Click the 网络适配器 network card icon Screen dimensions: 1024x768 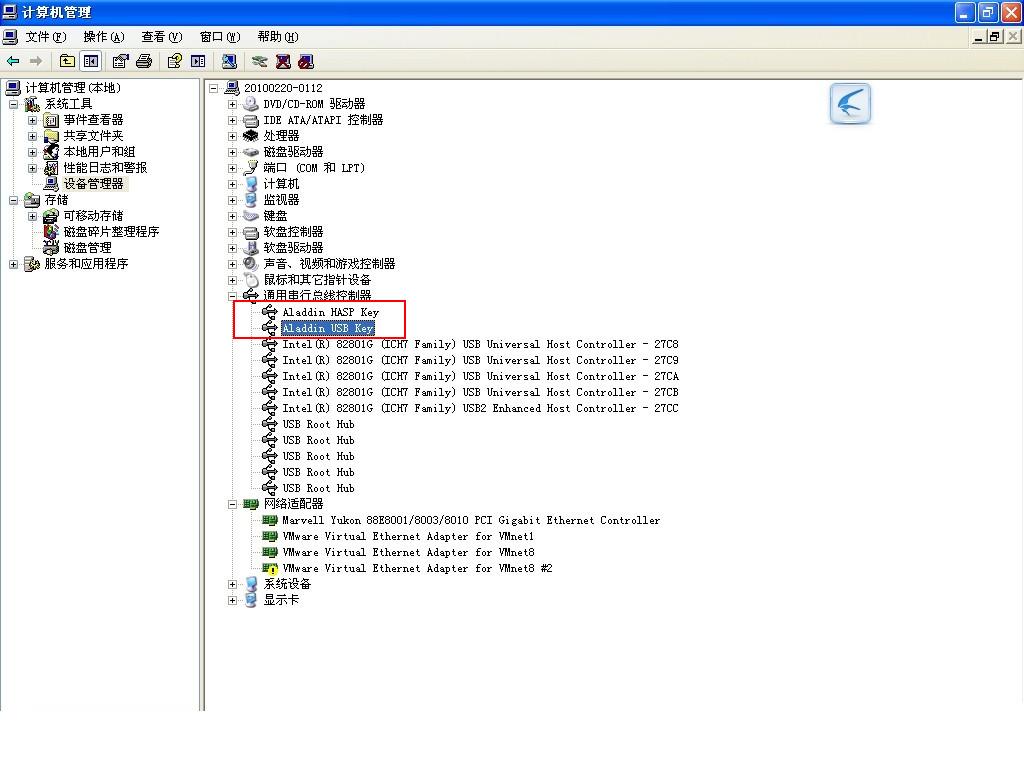click(251, 504)
